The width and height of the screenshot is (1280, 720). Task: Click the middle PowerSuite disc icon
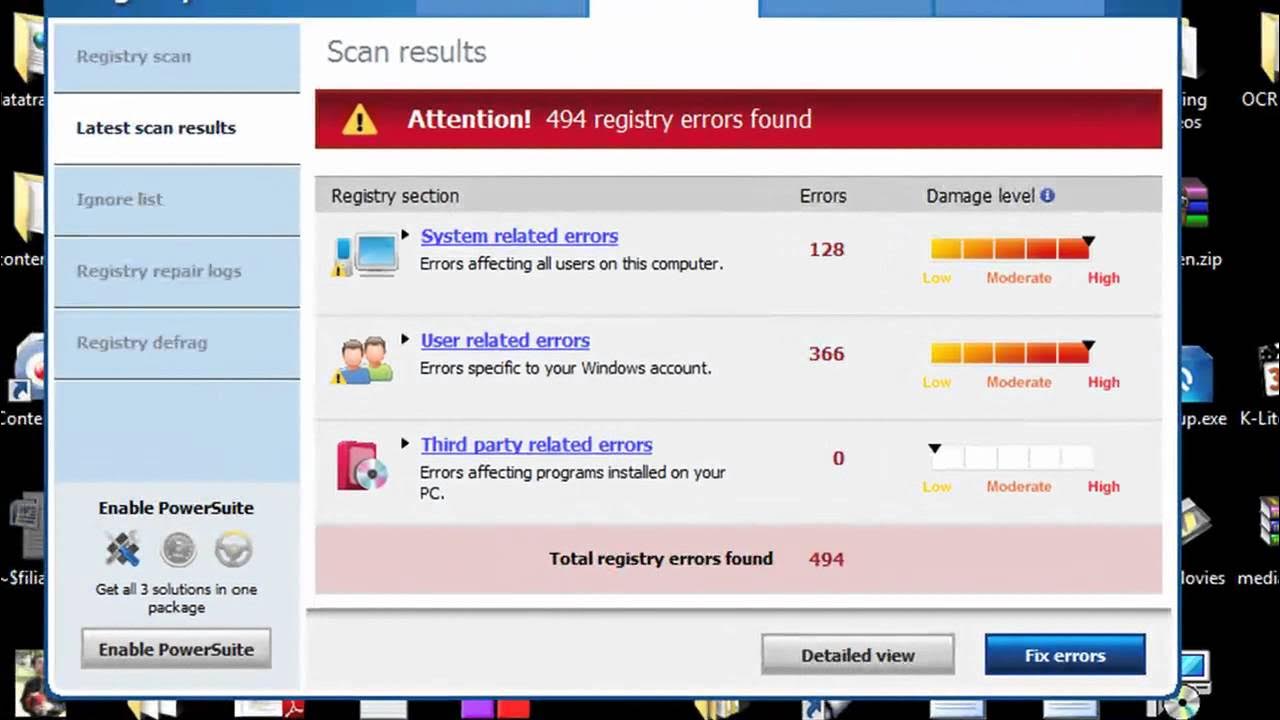(x=178, y=548)
